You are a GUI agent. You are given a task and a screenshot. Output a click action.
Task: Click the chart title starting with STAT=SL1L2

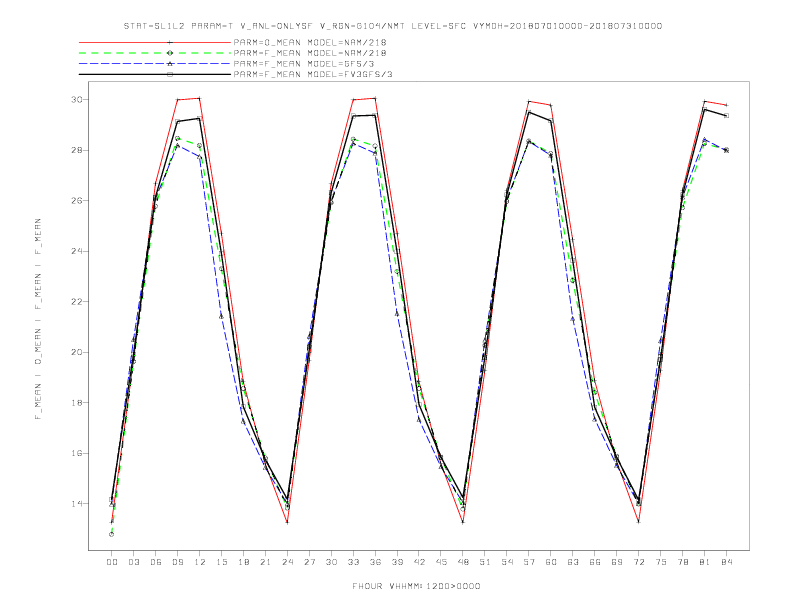393,26
